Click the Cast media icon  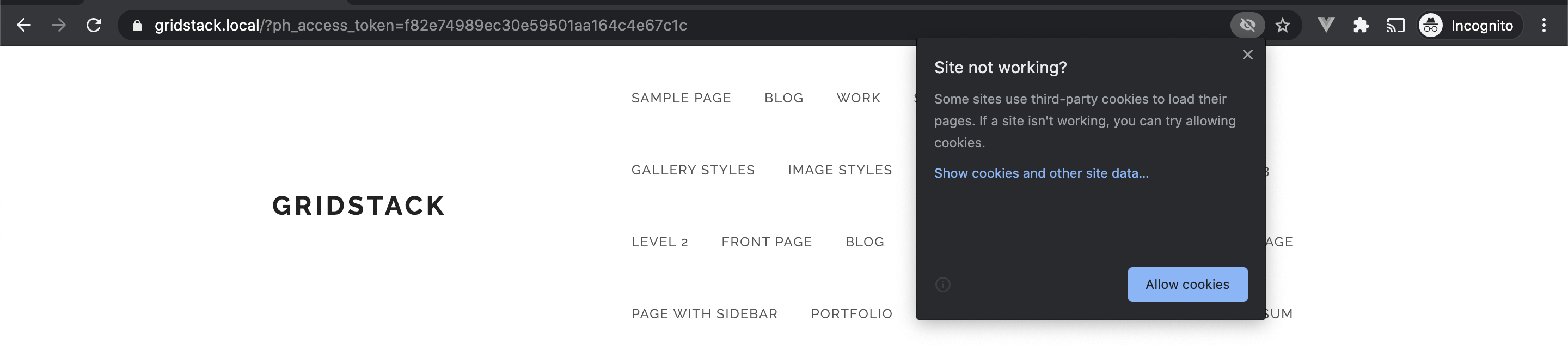(1395, 25)
